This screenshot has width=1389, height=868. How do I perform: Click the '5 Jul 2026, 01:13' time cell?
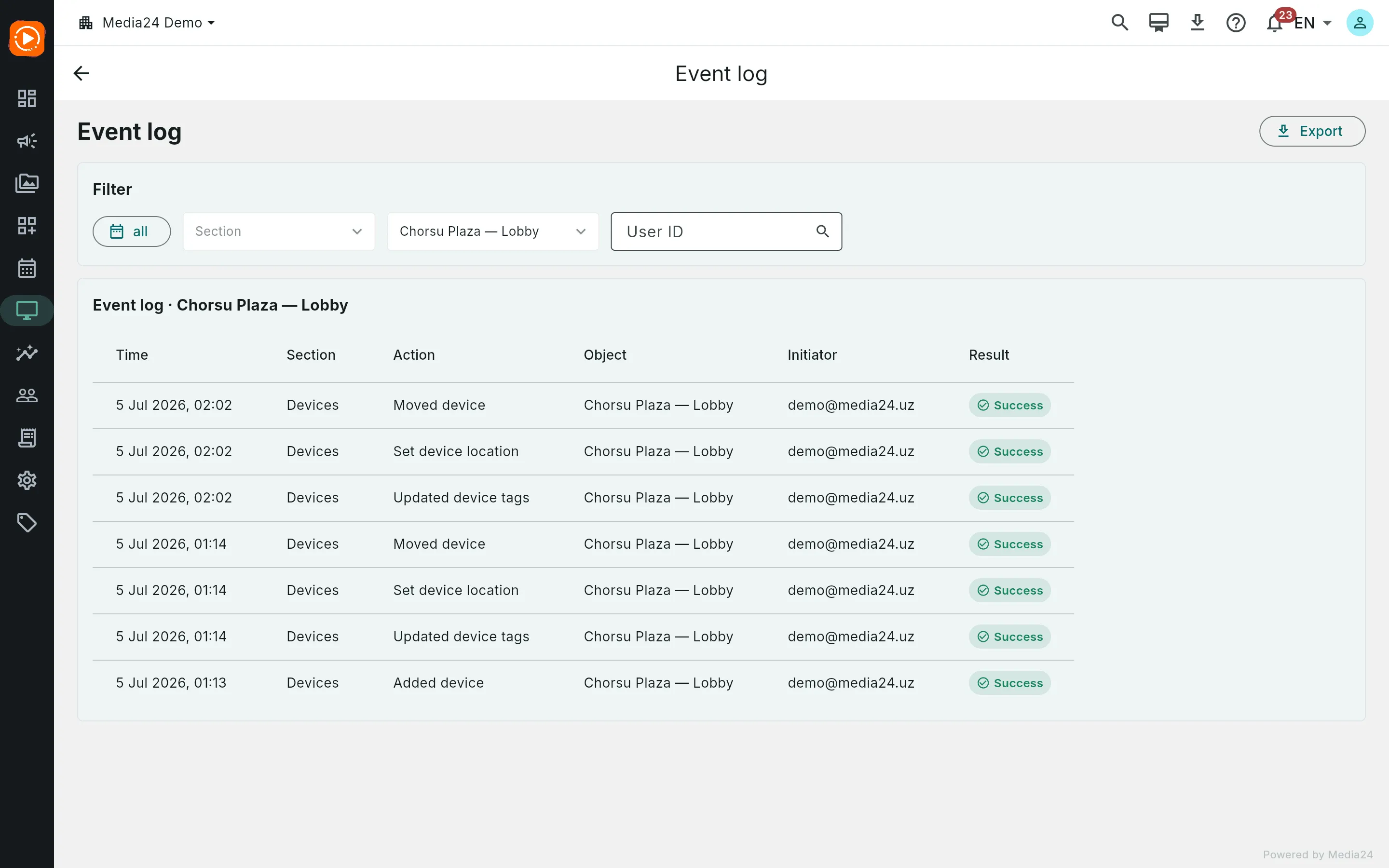pos(171,682)
